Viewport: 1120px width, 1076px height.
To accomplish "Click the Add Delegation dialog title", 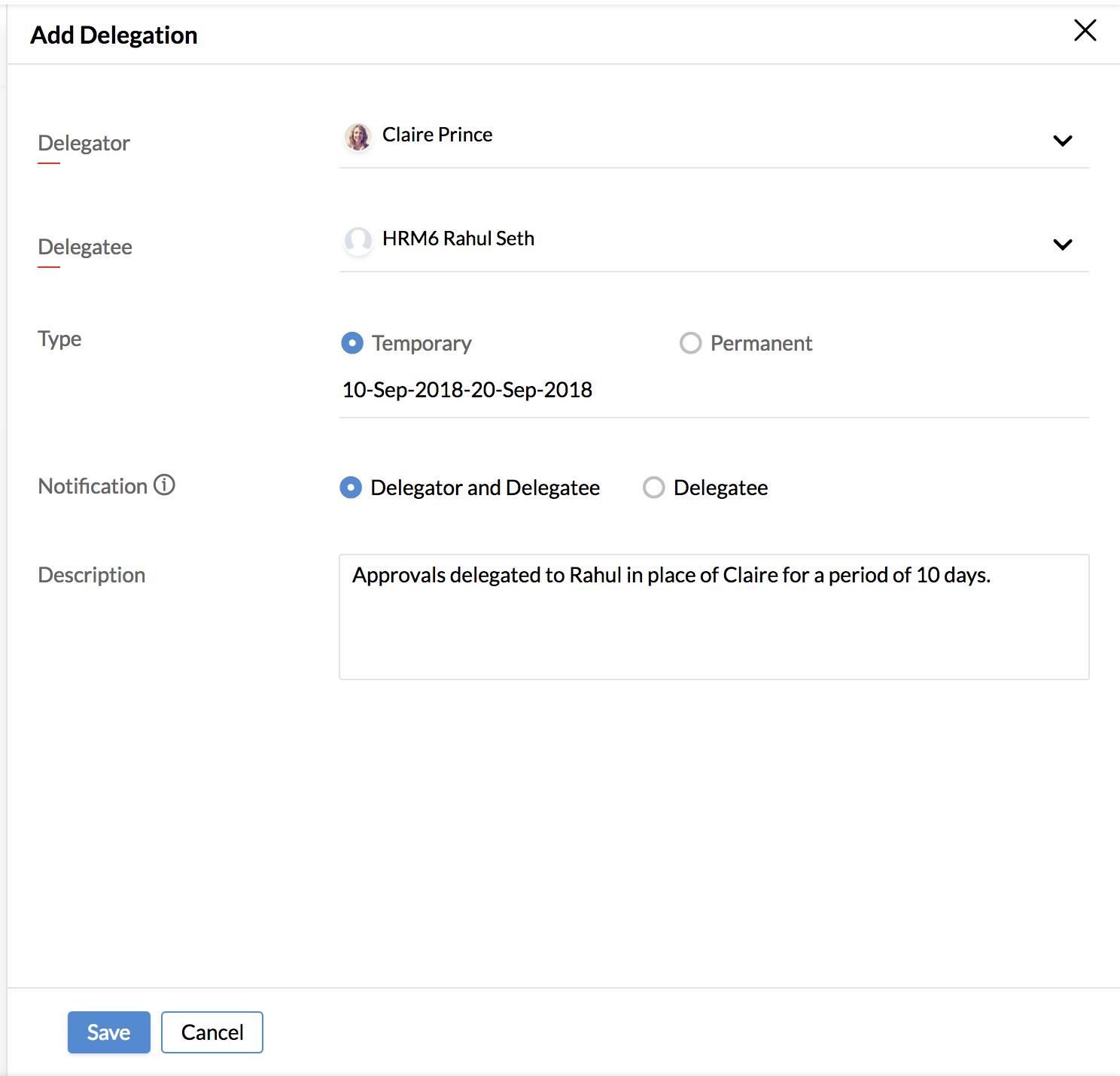I will pos(114,35).
